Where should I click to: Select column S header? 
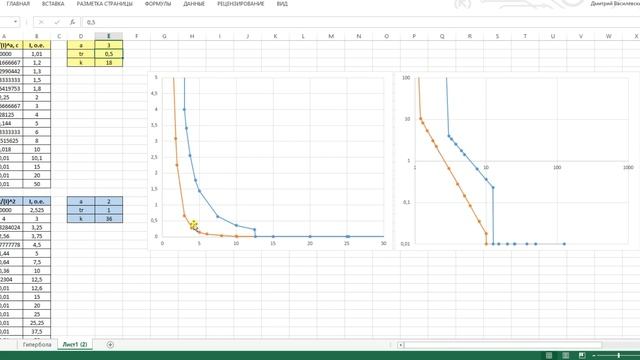(x=497, y=36)
